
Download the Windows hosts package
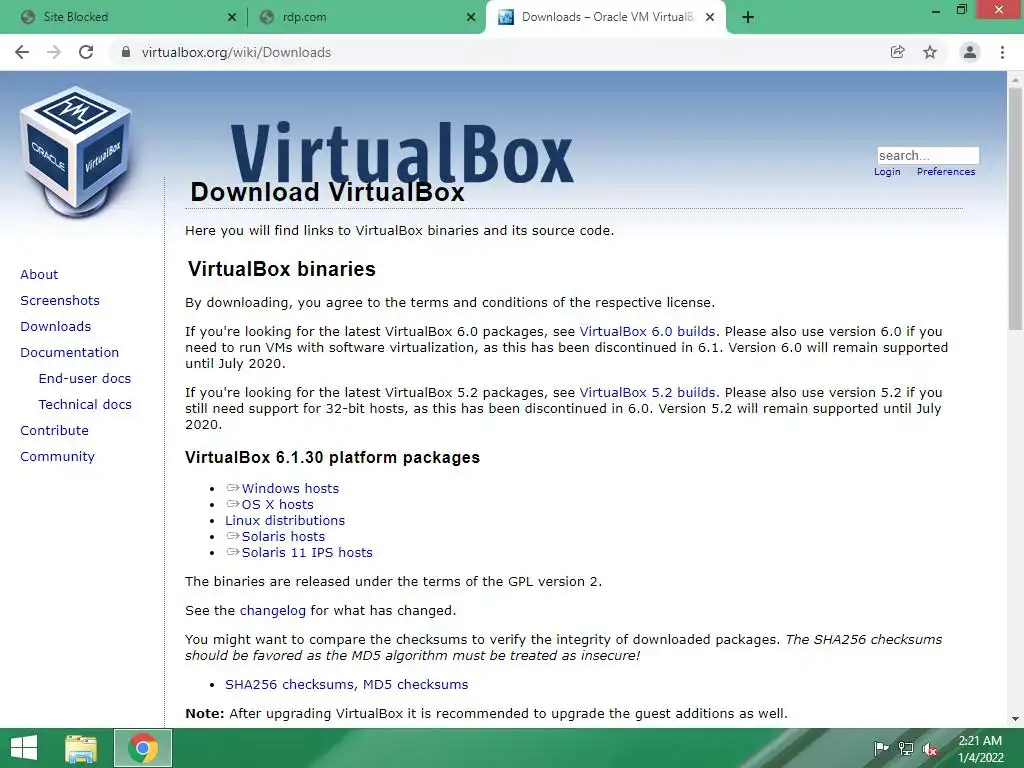[x=290, y=488]
